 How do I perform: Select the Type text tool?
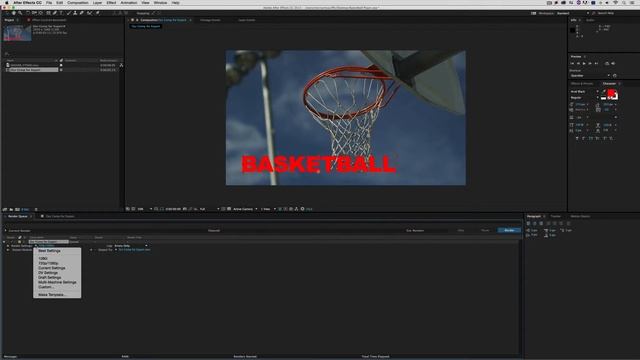coord(62,13)
